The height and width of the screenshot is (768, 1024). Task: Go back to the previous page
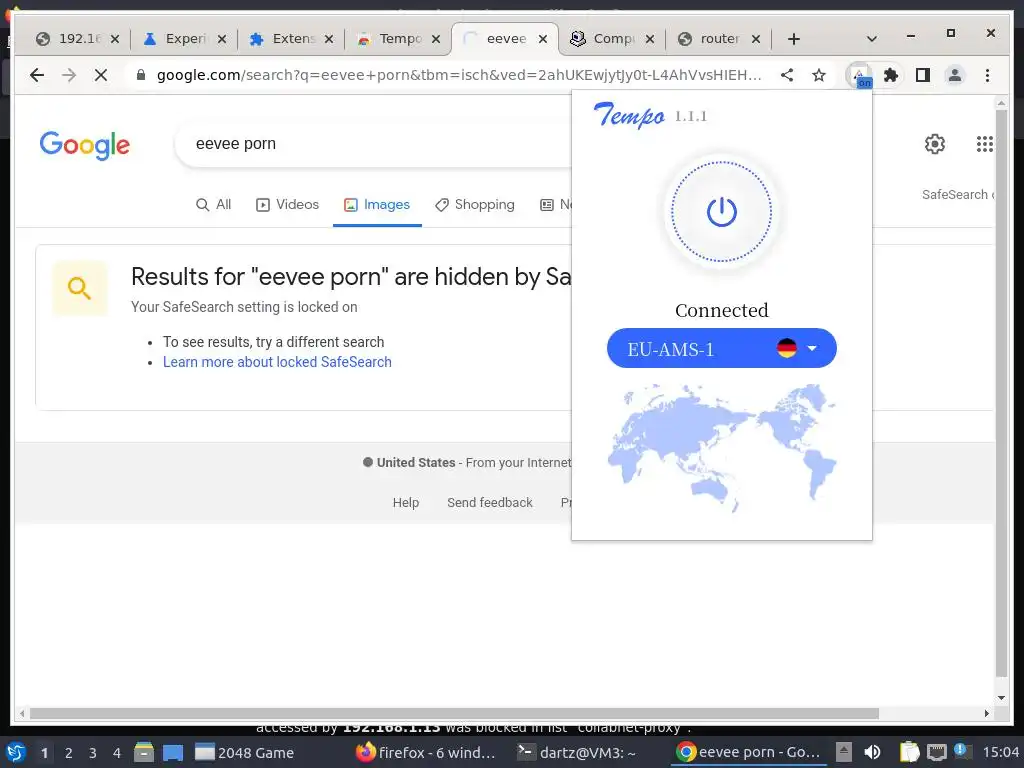pyautogui.click(x=37, y=75)
